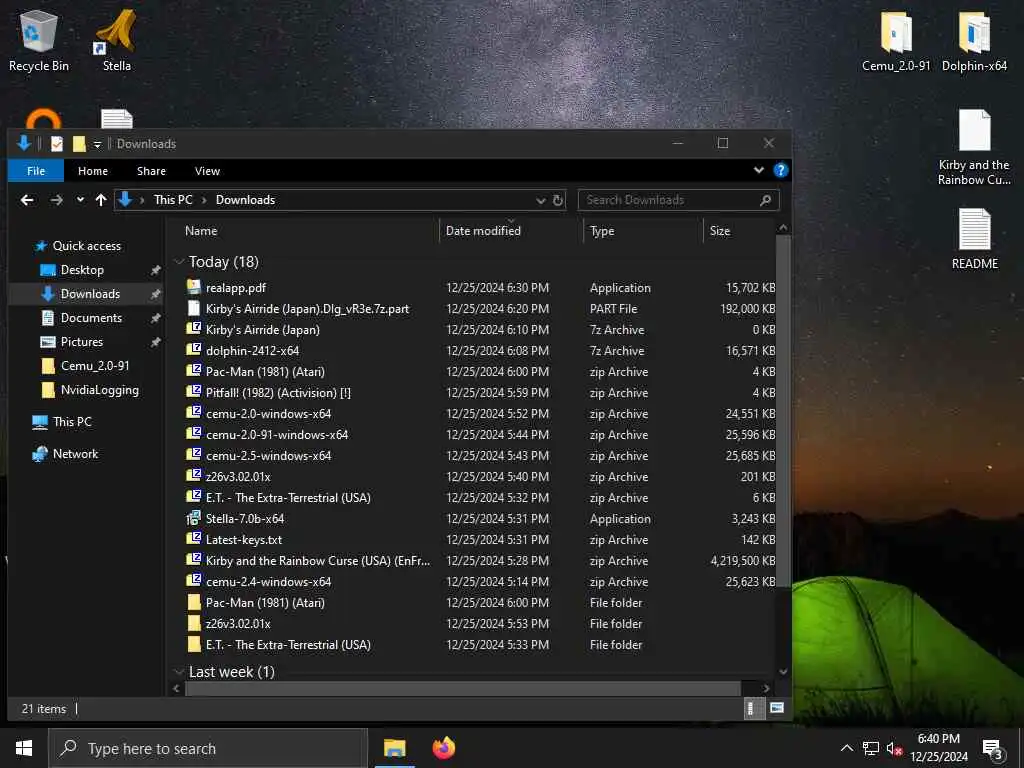Open Documents in the navigation pane

[x=91, y=317]
